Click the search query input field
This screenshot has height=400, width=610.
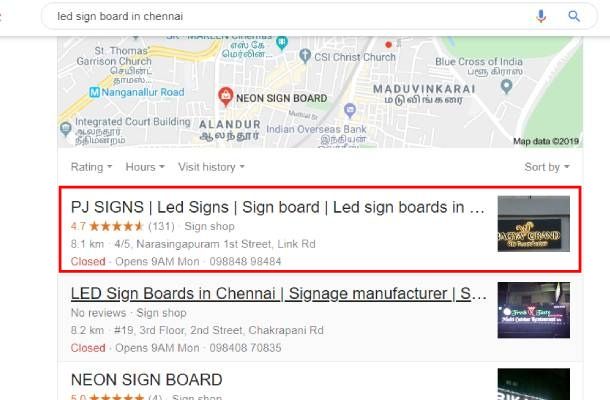pos(288,16)
